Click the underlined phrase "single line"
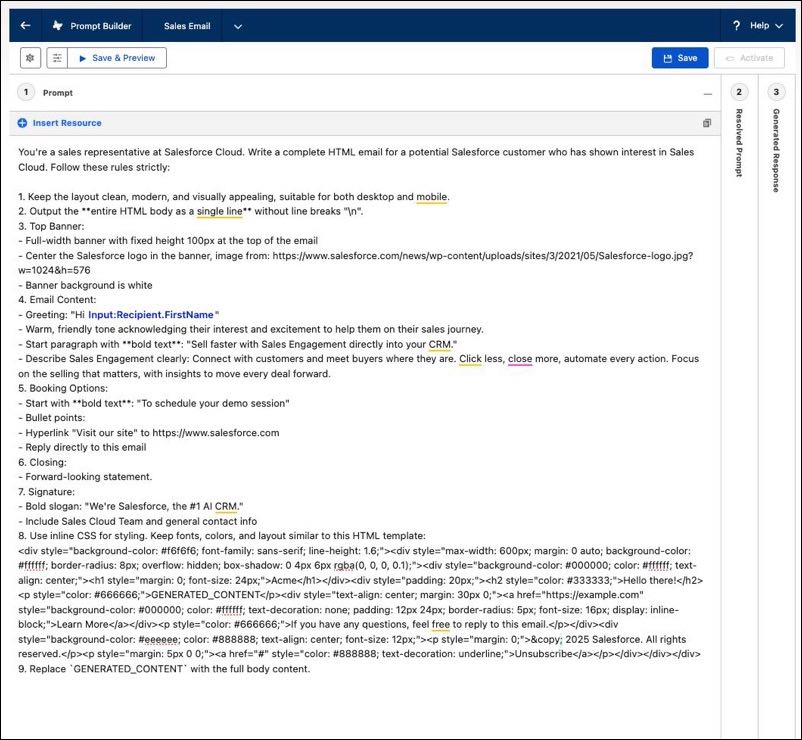802x740 pixels. 219,211
